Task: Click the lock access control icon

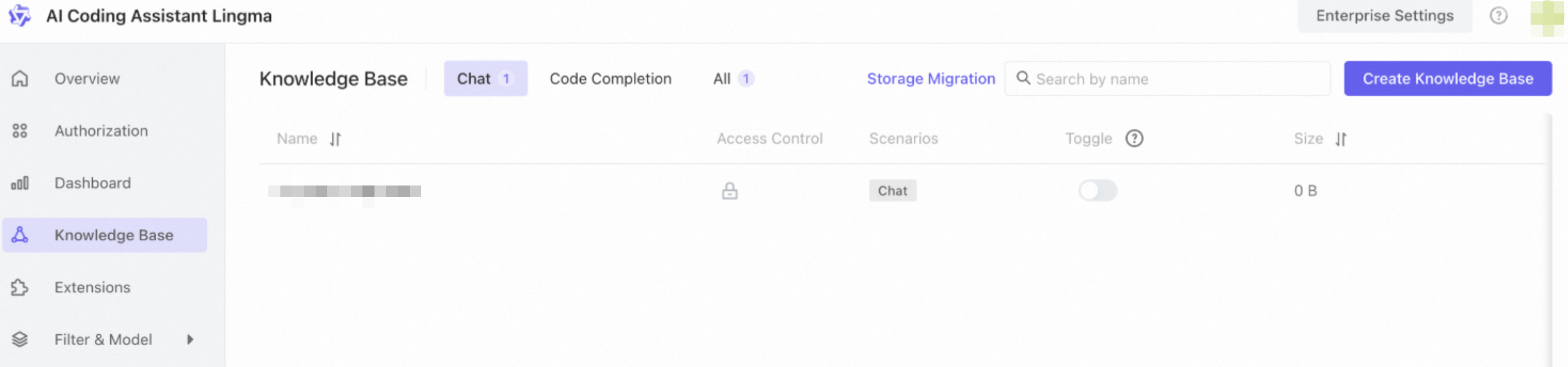Action: [x=730, y=192]
